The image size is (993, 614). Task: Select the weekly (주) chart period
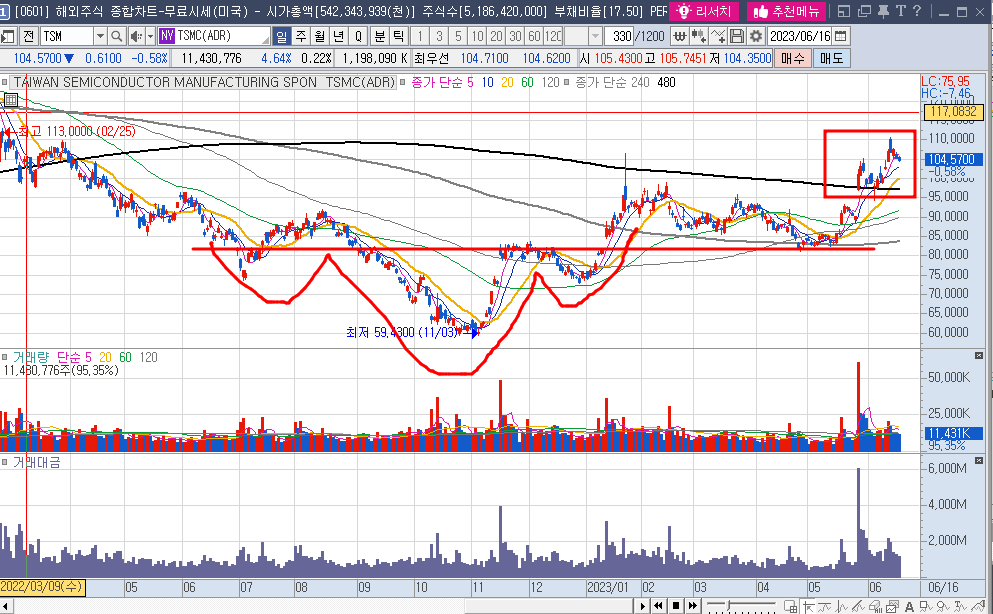[x=300, y=36]
